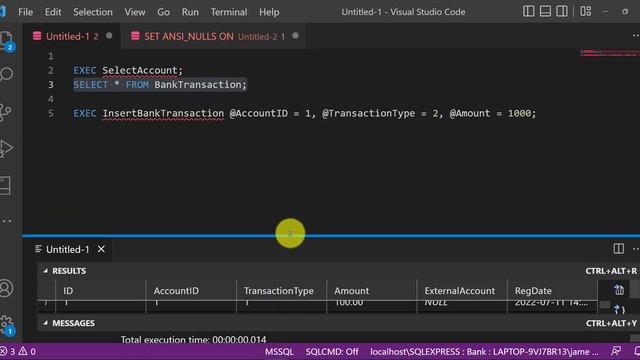Click the horizontal sash between editor and results

click(331, 236)
